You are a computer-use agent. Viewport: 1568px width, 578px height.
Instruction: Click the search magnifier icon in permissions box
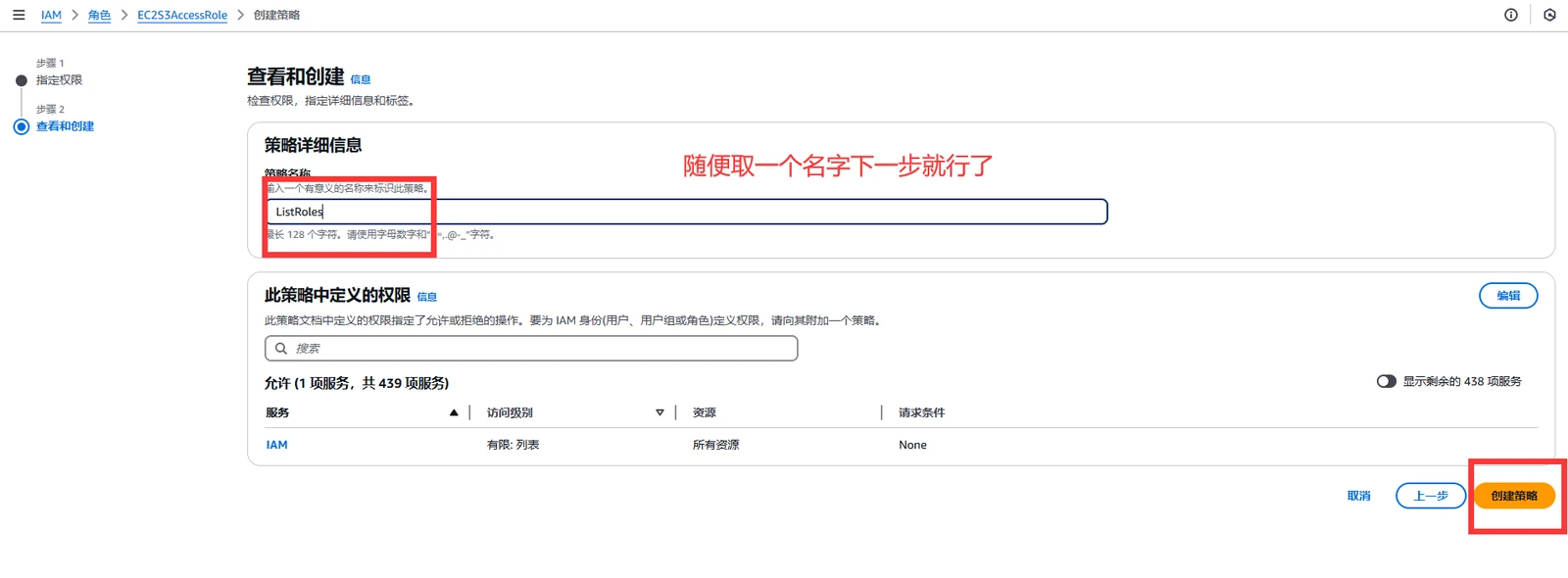(x=281, y=349)
